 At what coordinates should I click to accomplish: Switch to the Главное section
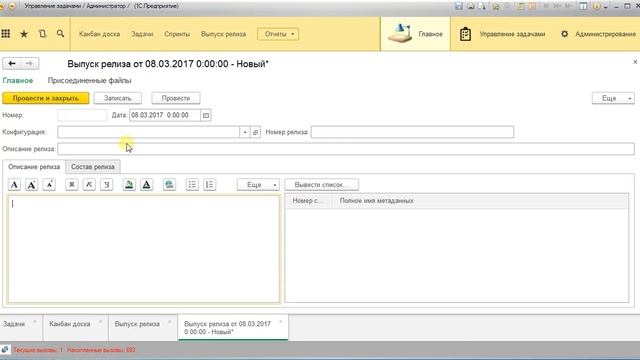tap(415, 34)
